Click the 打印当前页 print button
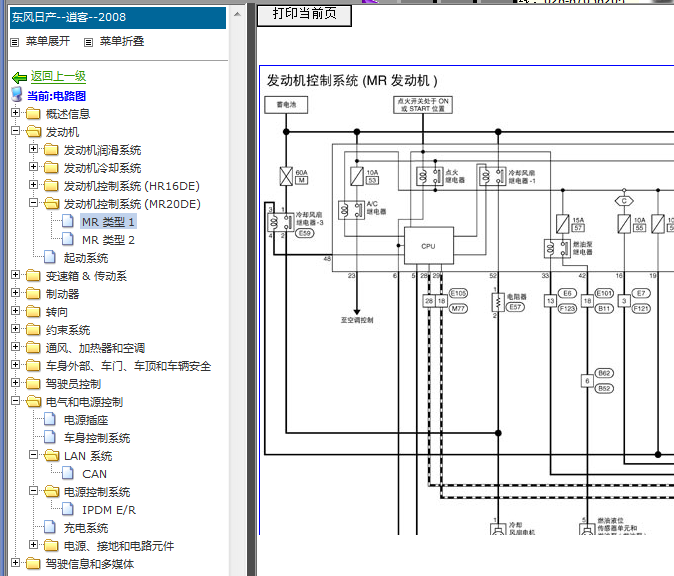 [304, 14]
